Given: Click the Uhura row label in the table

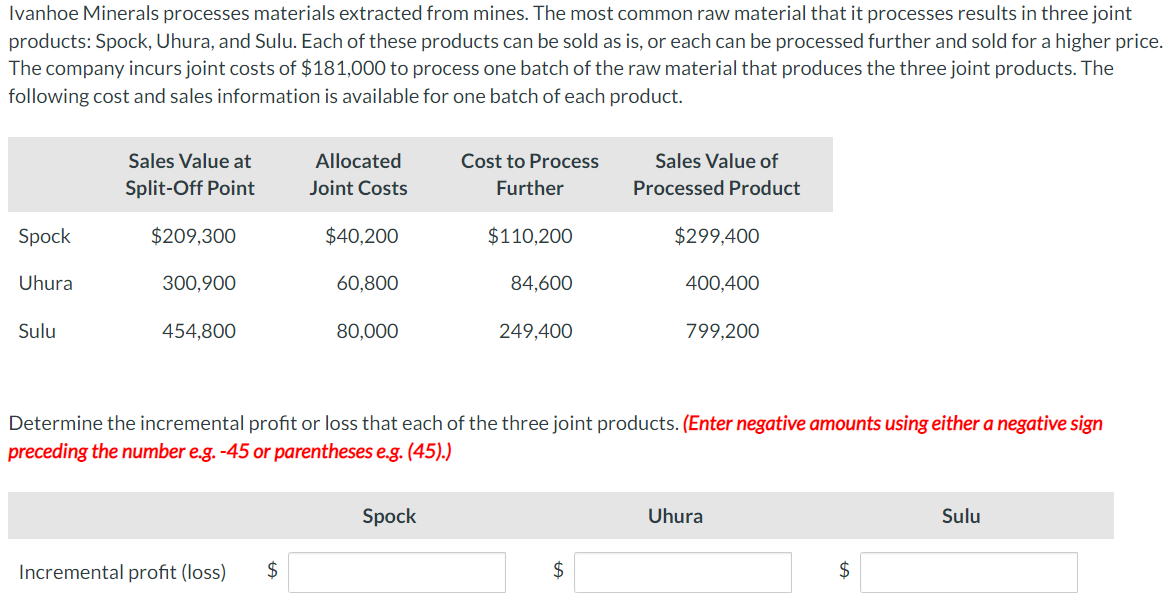Looking at the screenshot, I should point(46,284).
